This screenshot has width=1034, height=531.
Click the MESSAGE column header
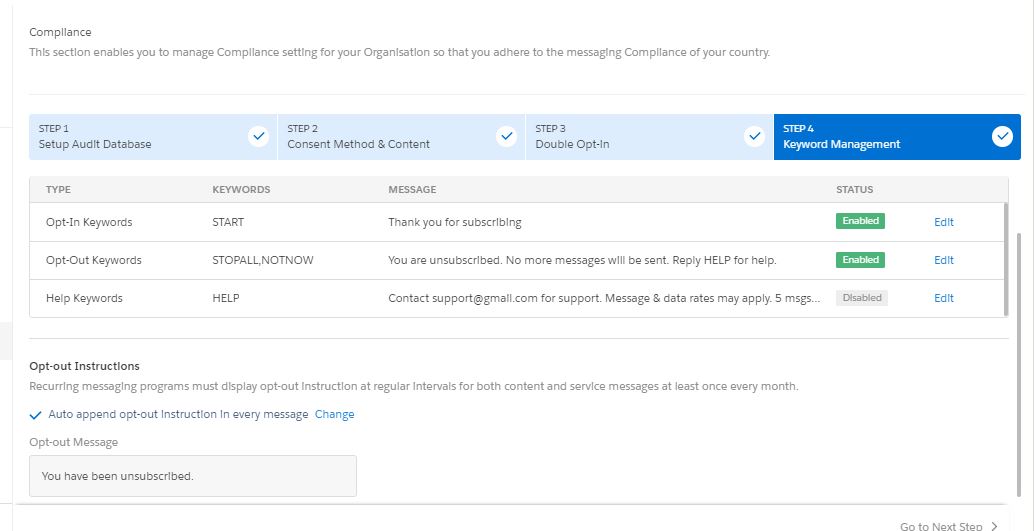pos(412,189)
